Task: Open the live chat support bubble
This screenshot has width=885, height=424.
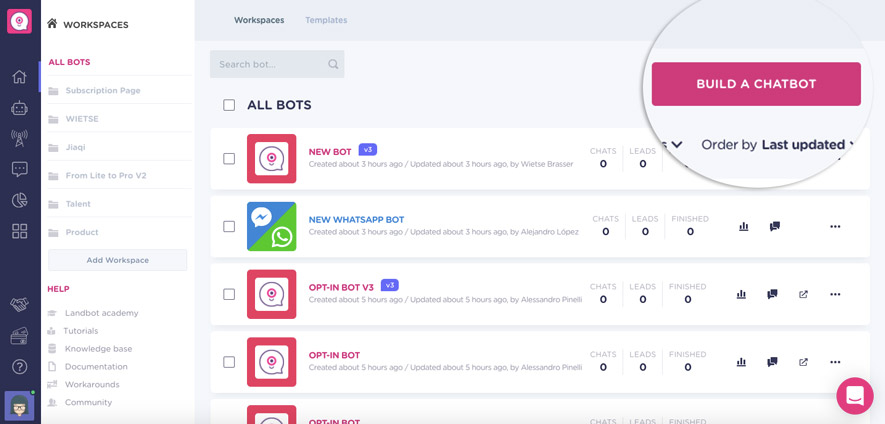Action: pyautogui.click(x=855, y=396)
